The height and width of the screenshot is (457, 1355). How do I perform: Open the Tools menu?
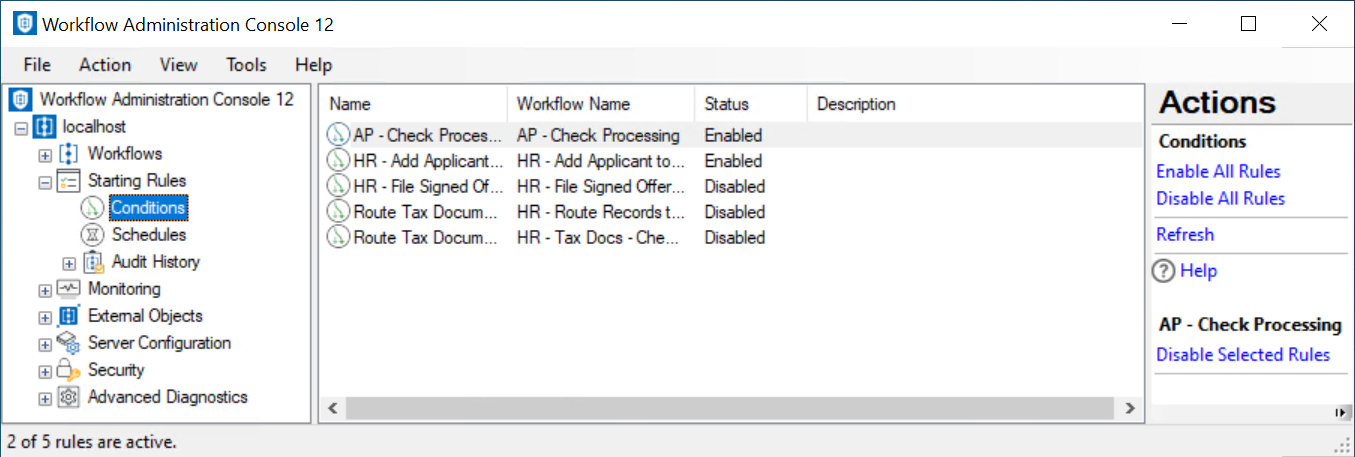tap(246, 65)
